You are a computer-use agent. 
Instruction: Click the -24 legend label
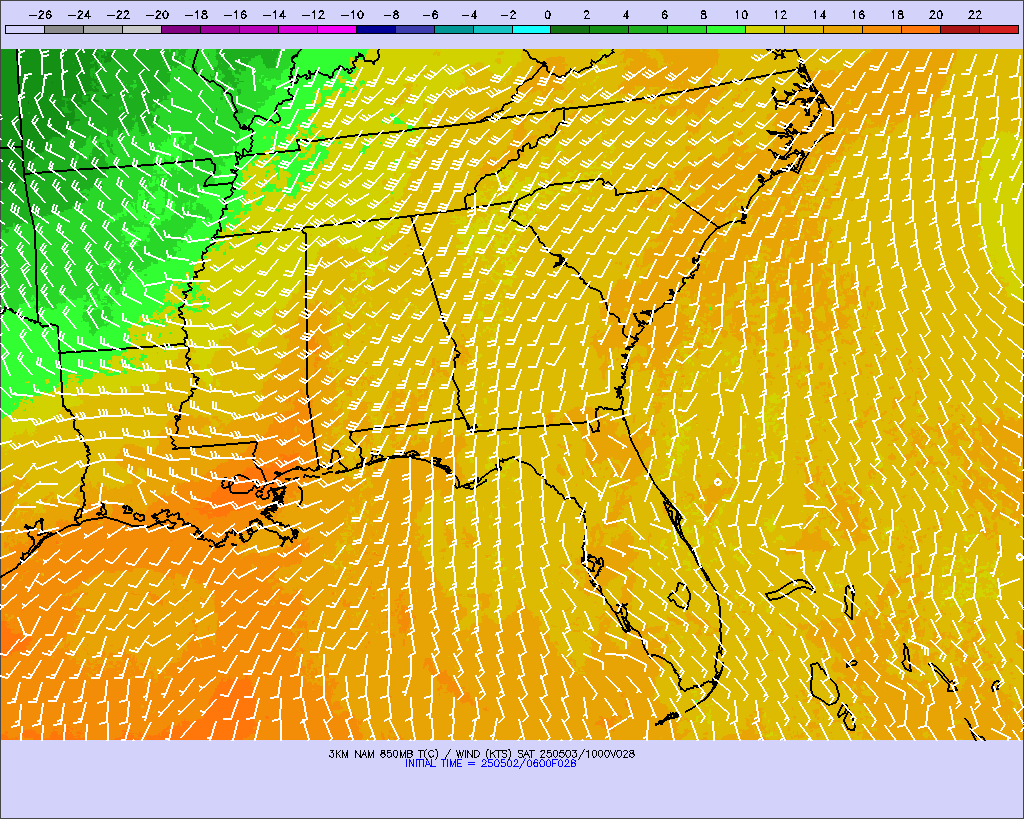79,15
